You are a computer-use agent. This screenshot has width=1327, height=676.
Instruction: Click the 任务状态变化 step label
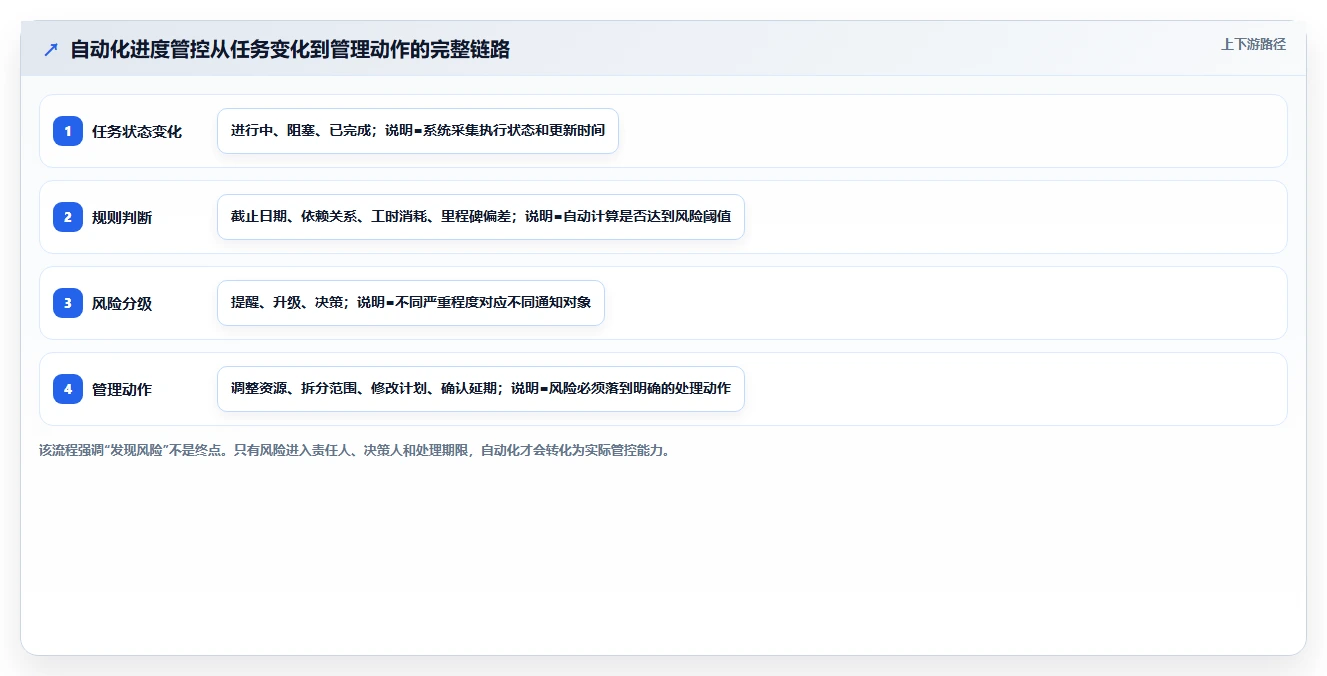coord(137,131)
